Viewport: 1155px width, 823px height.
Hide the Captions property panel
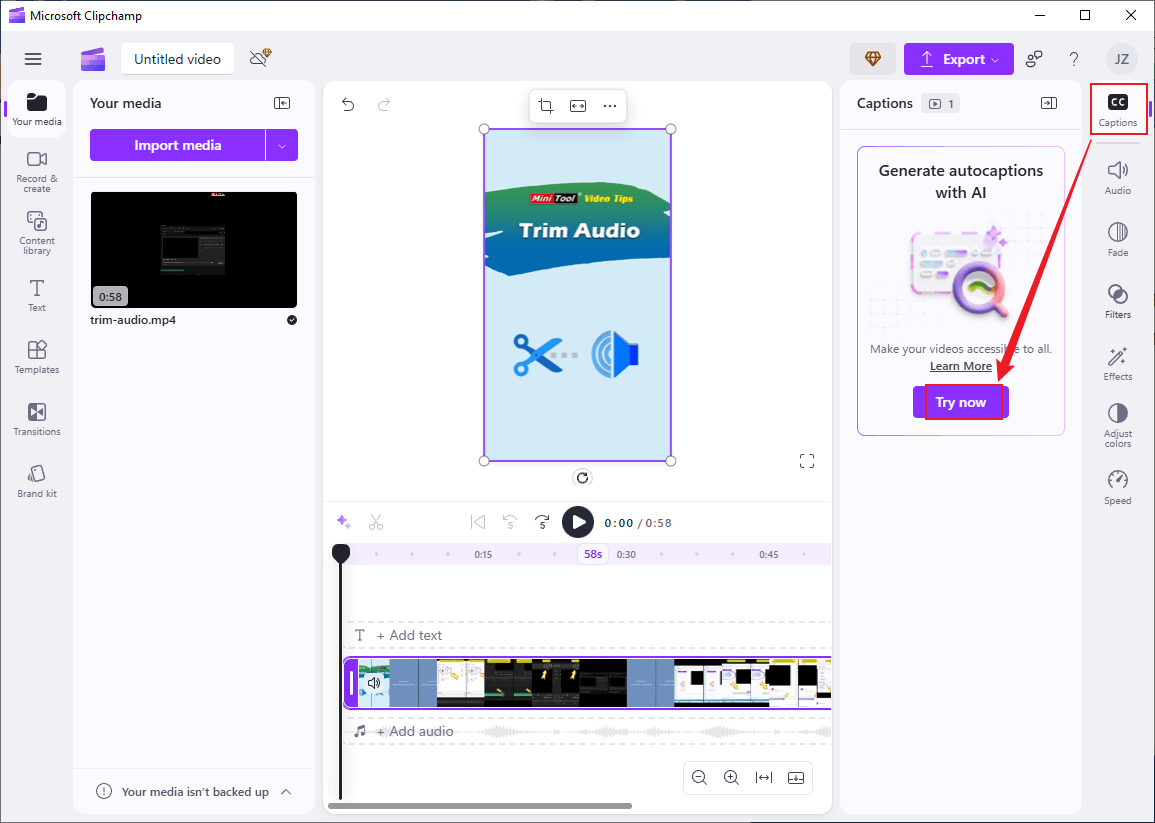click(x=1048, y=103)
